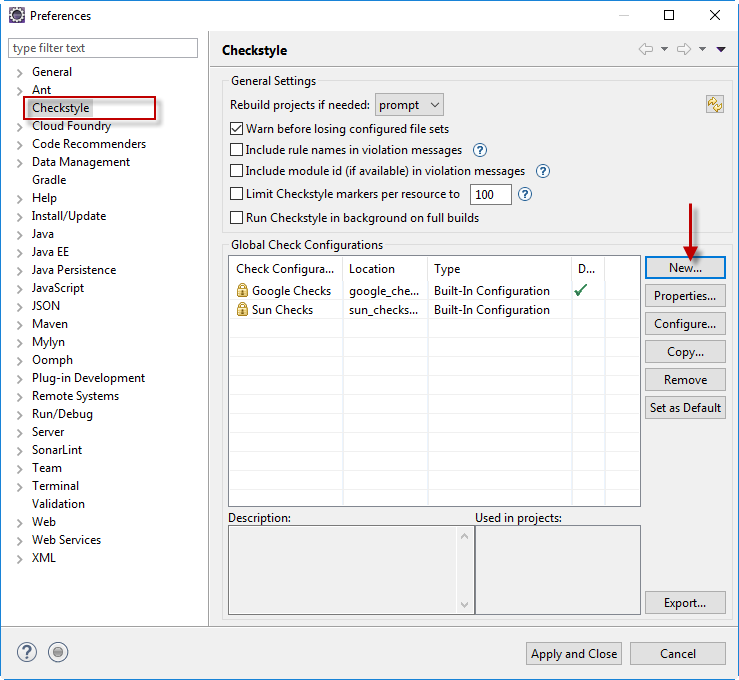Viewport: 739px width, 680px height.
Task: Click the filter text search field
Action: (x=103, y=48)
